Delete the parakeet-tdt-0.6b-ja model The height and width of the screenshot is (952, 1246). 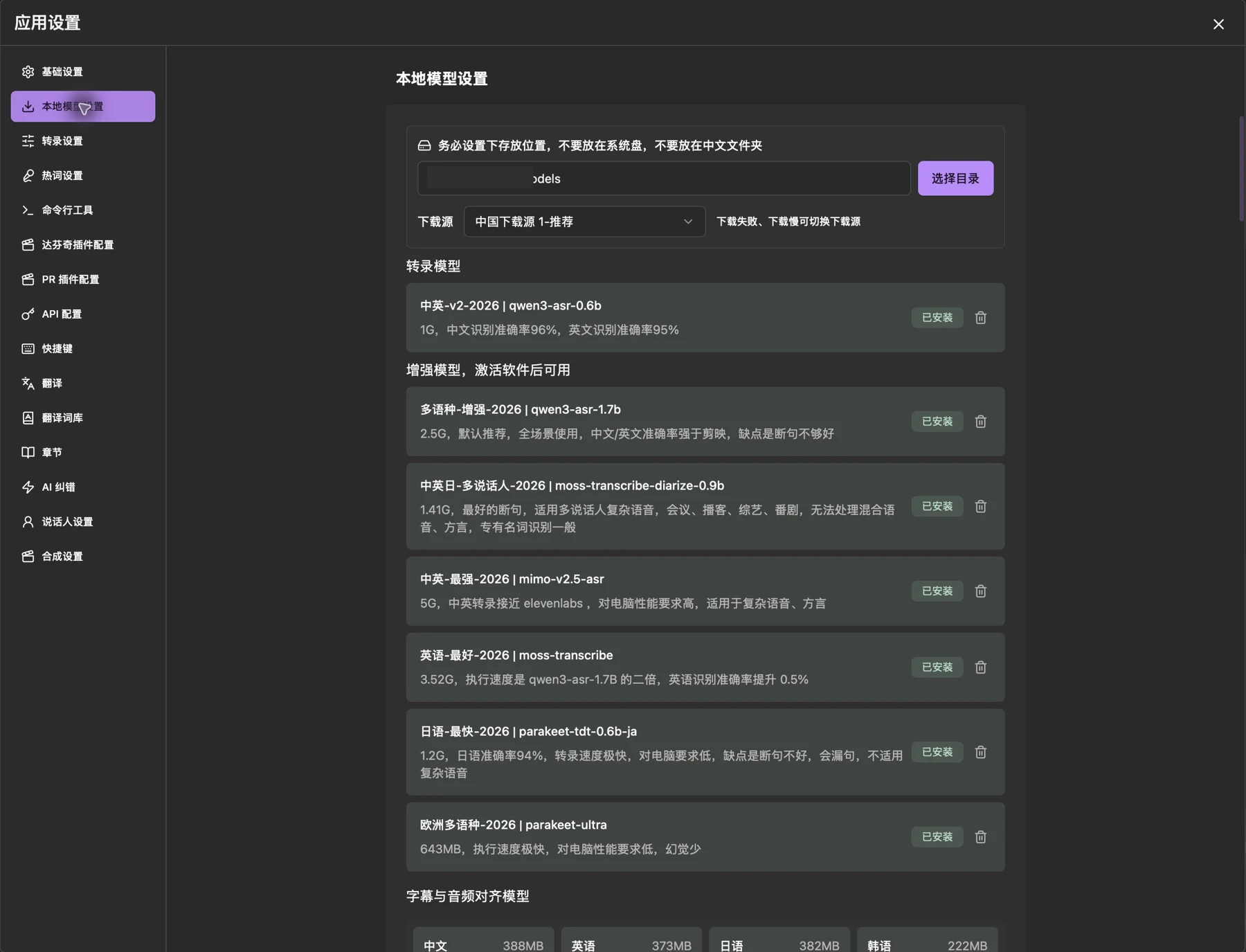click(980, 752)
